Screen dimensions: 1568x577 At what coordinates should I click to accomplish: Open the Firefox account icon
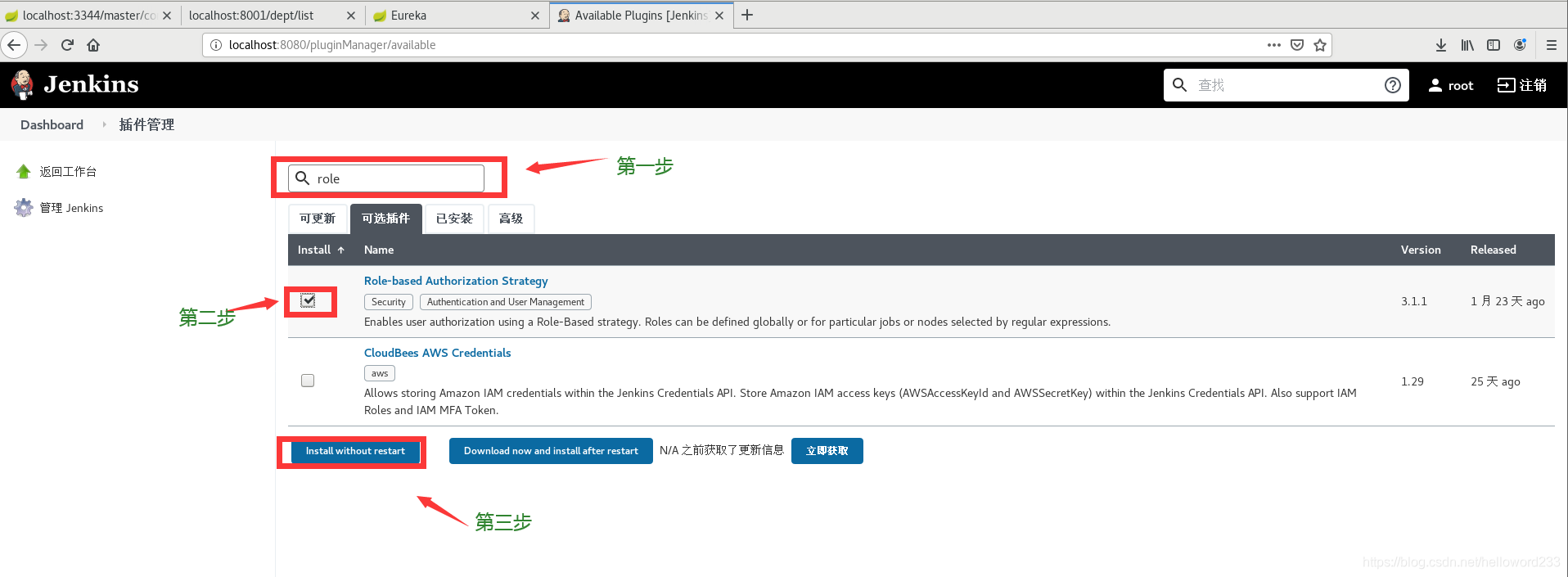1520,45
